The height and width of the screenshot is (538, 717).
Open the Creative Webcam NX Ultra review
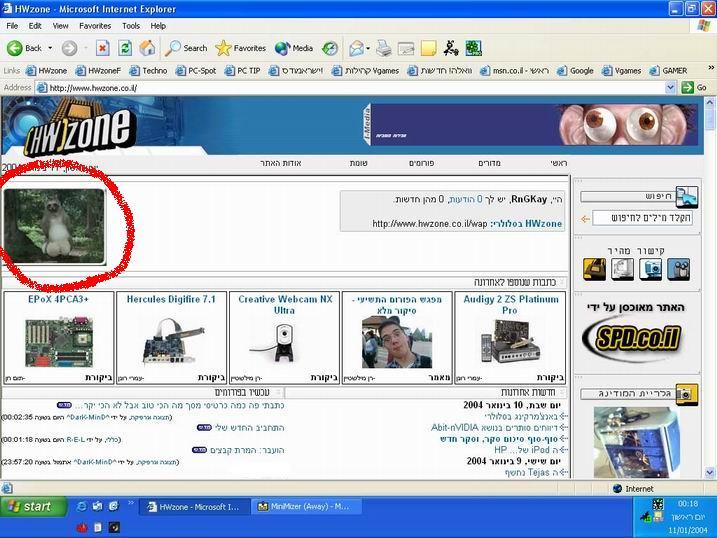284,338
